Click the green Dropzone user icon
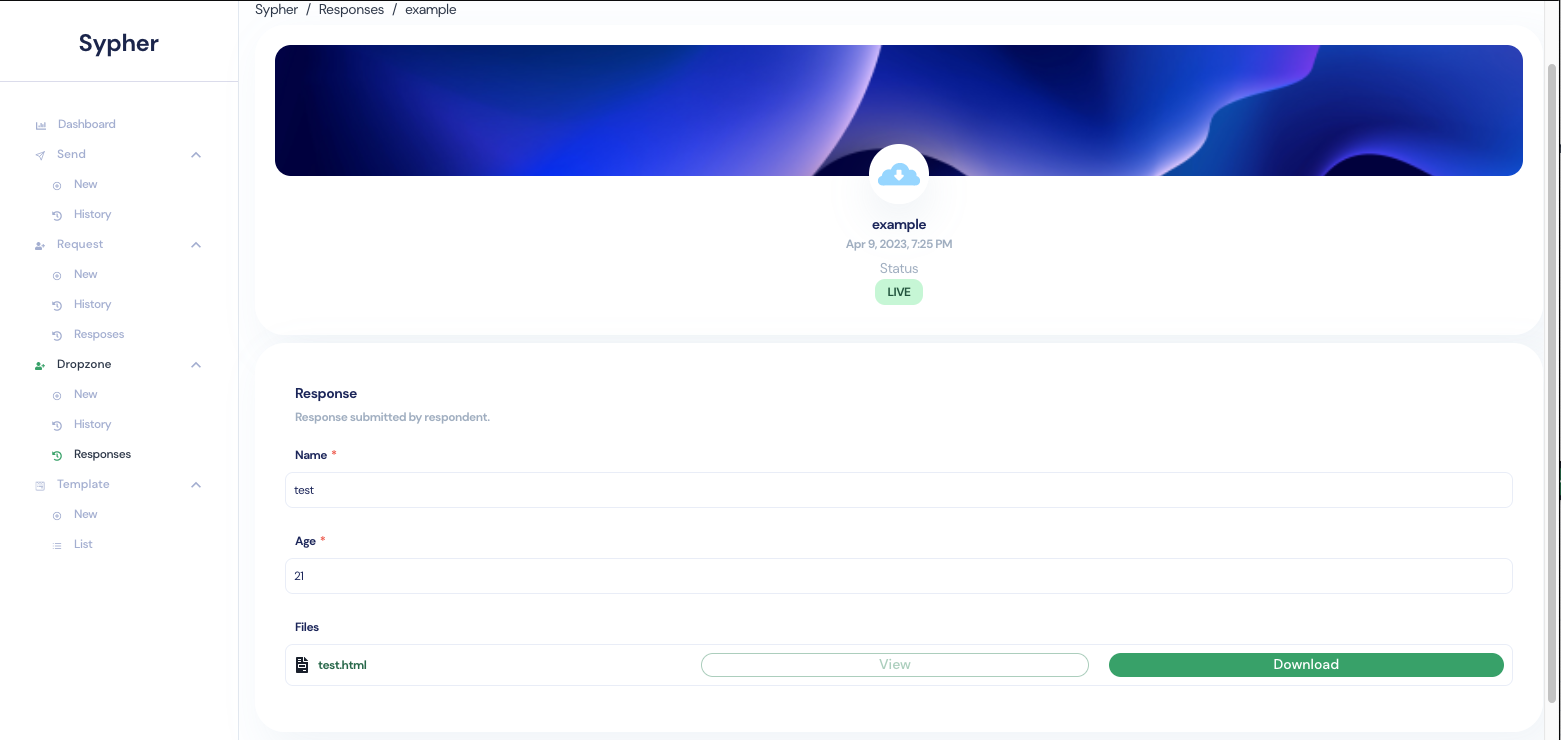Image resolution: width=1561 pixels, height=740 pixels. click(x=40, y=365)
